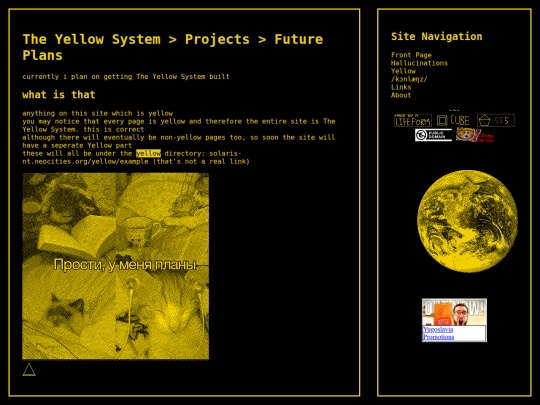This screenshot has height=405, width=540.
Task: Click the 'what is that' heading
Action: point(59,95)
